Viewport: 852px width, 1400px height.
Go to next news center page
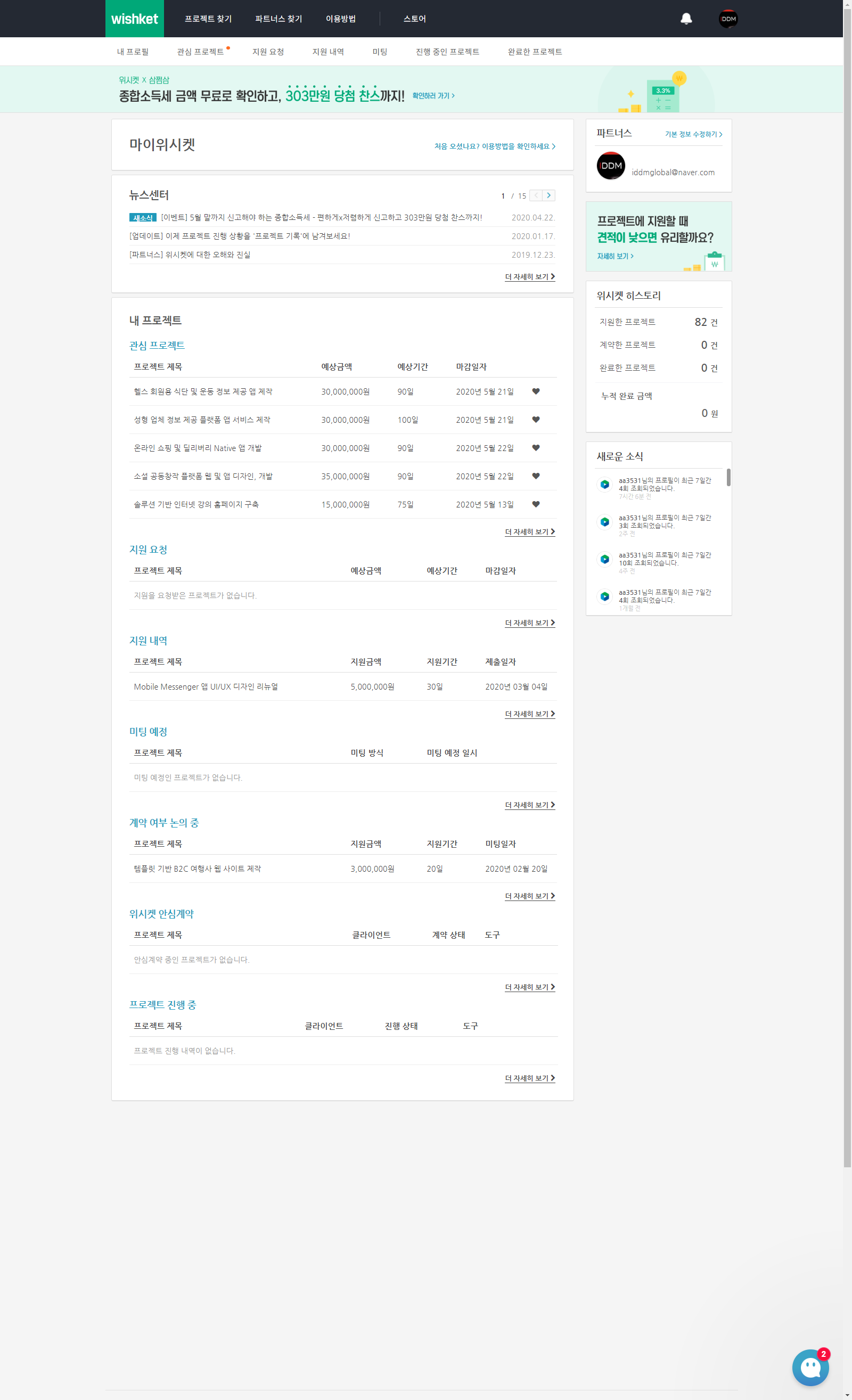click(x=548, y=195)
